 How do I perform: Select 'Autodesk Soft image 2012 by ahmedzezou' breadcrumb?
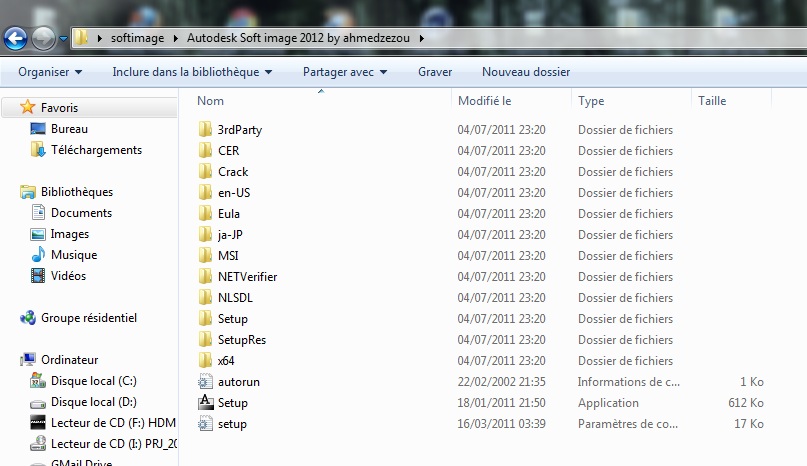click(x=298, y=38)
